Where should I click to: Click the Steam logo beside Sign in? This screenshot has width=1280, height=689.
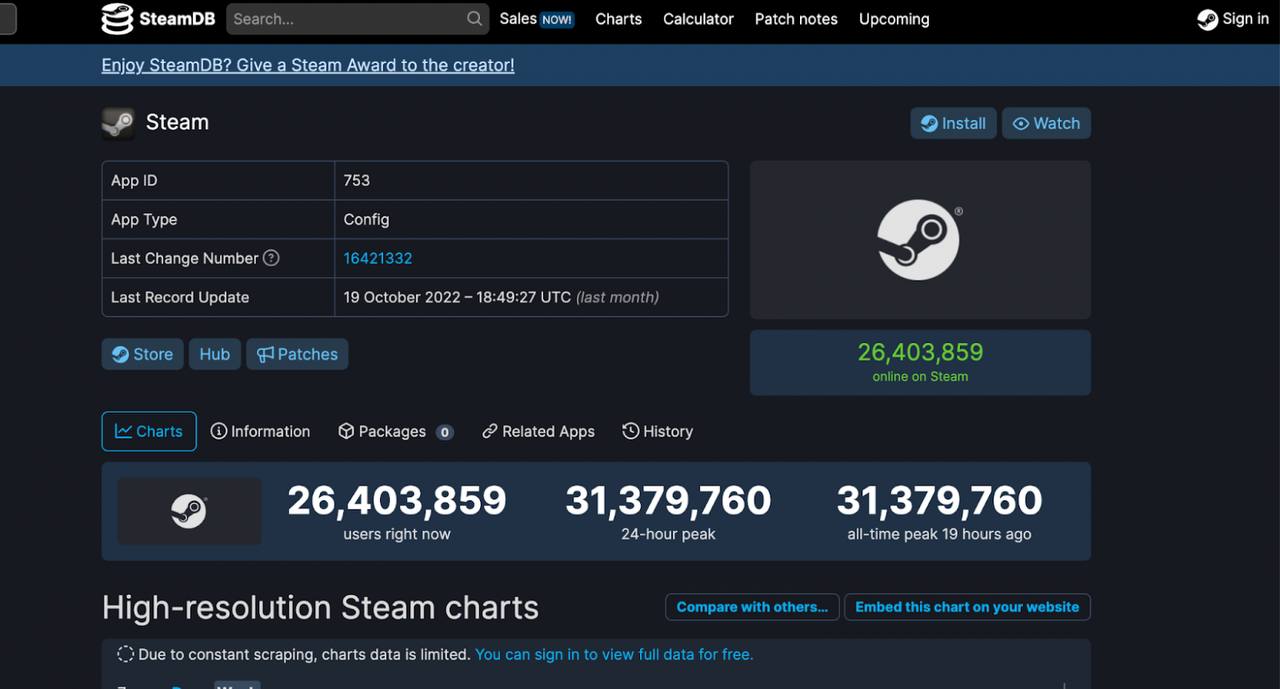(x=1207, y=19)
